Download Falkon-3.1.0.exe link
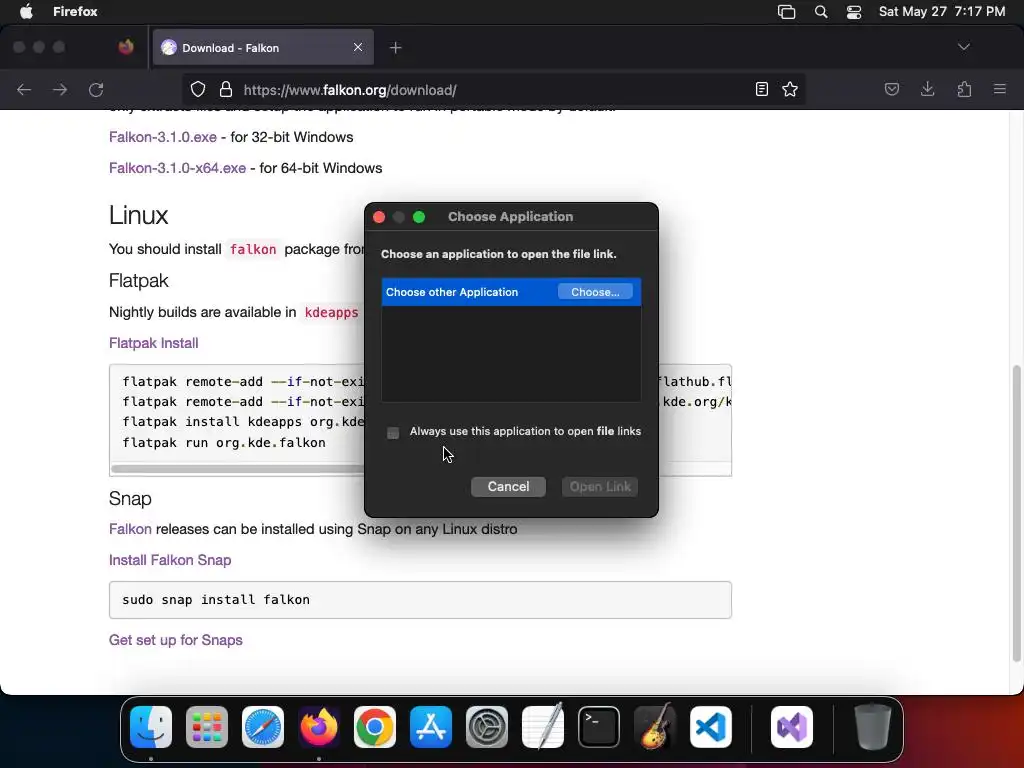Screen dimensions: 1024x768 click(x=163, y=137)
